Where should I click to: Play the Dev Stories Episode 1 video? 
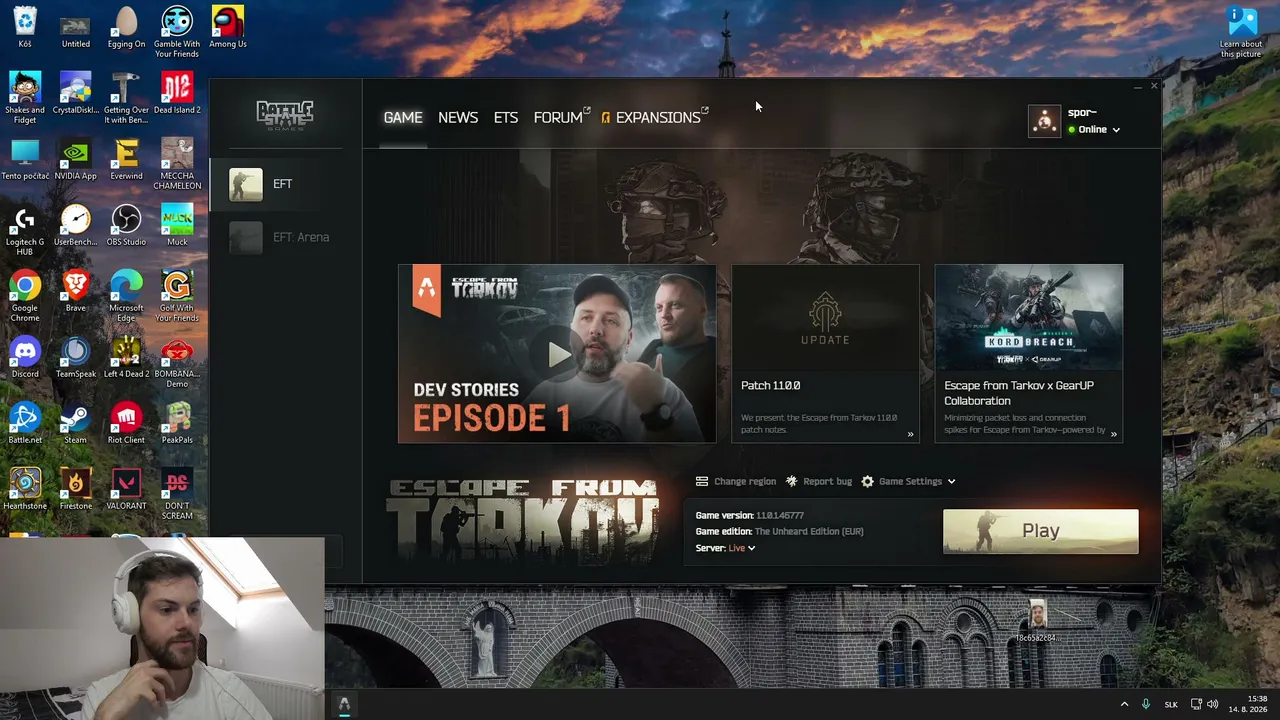557,353
